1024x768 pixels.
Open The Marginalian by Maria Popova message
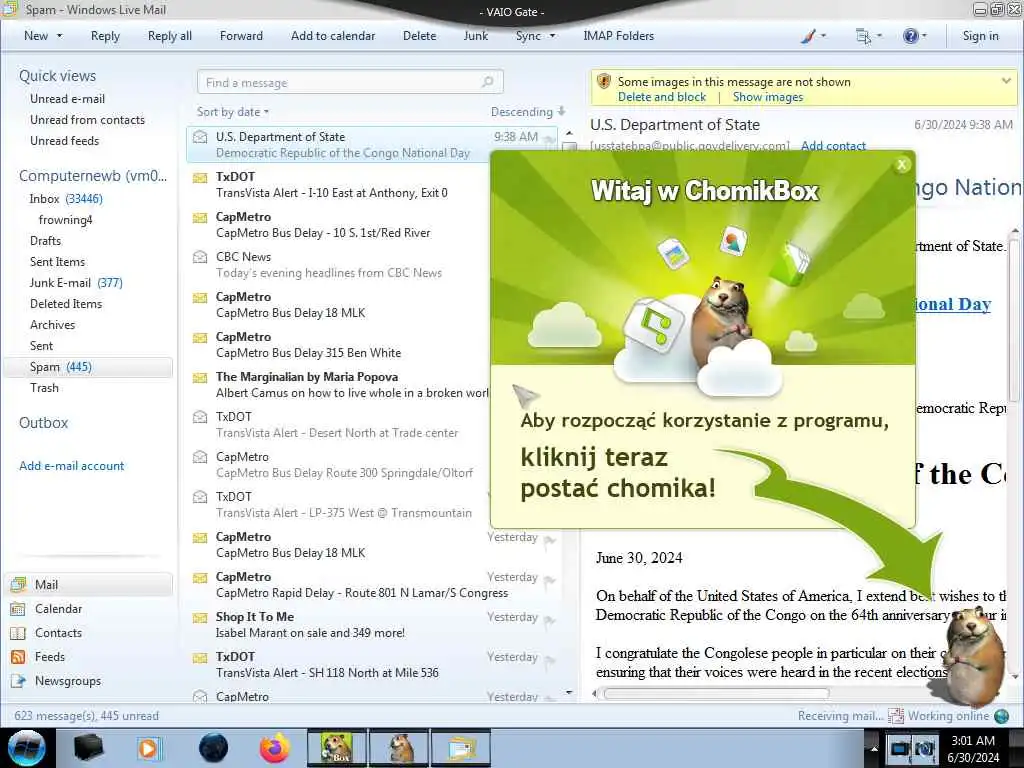coord(338,385)
